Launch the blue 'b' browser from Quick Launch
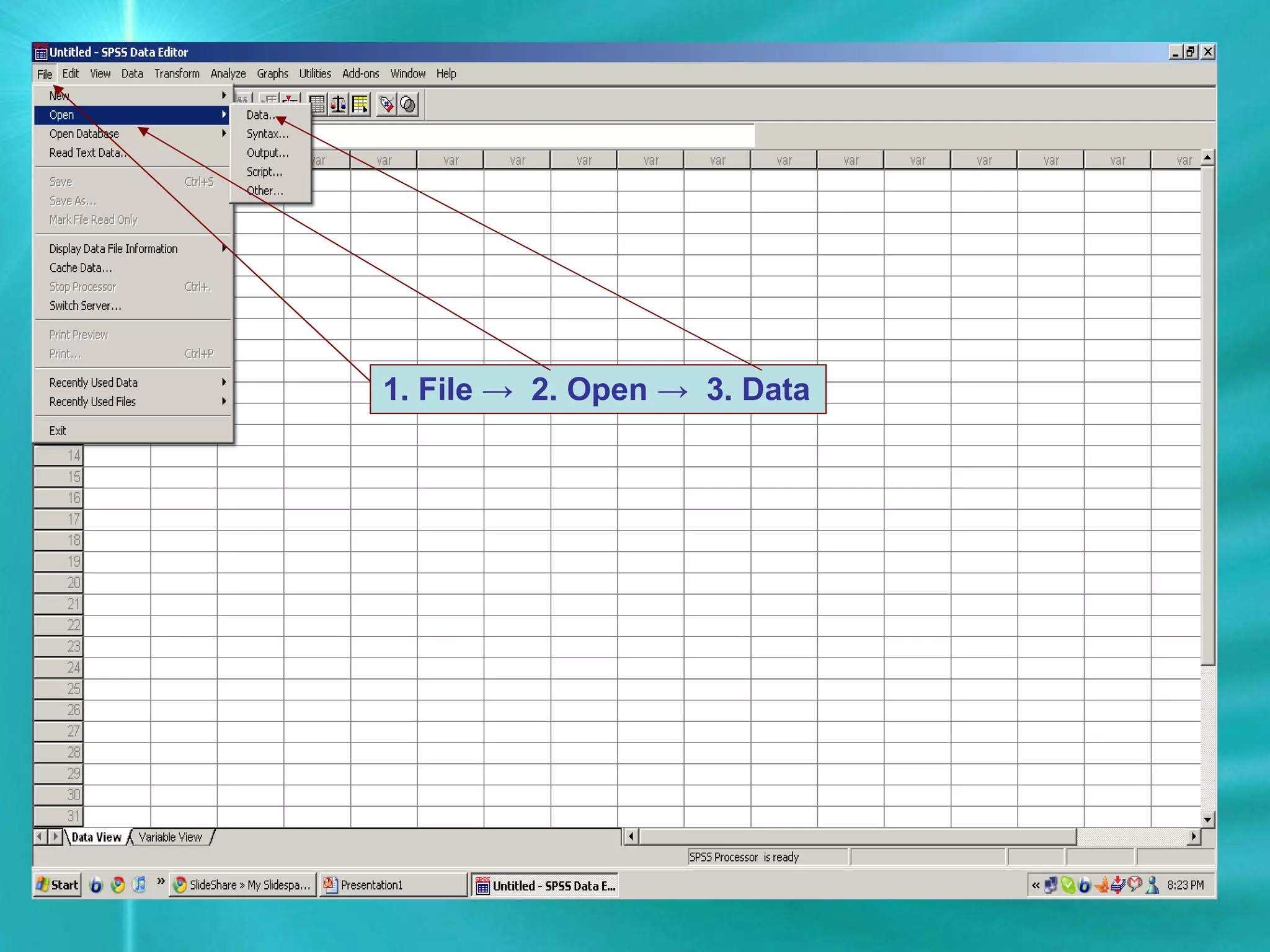1270x952 pixels. [x=95, y=884]
